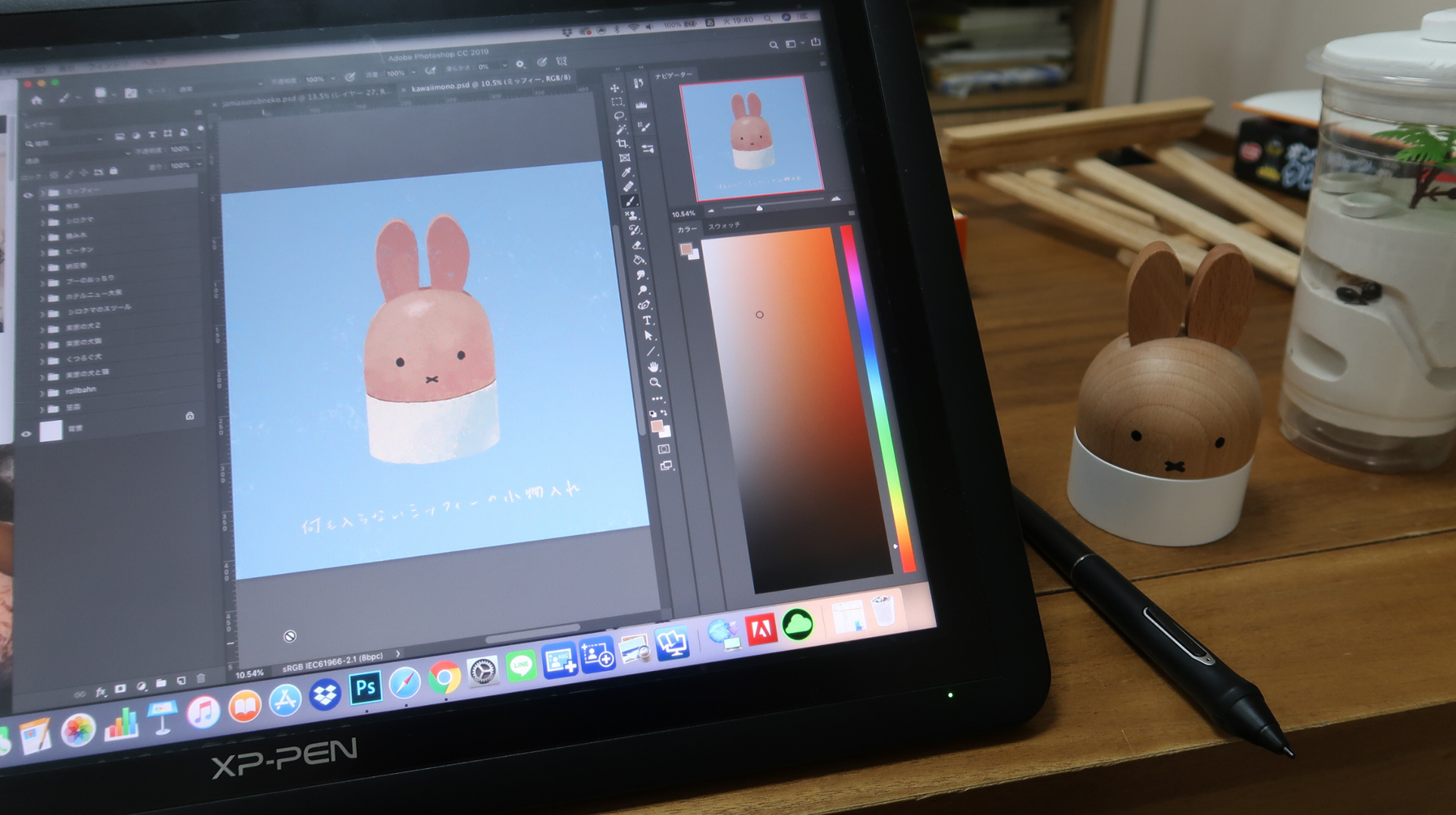The width and height of the screenshot is (1456, 815).
Task: Toggle the lock-all padlock in Layers panel
Action: [x=114, y=171]
